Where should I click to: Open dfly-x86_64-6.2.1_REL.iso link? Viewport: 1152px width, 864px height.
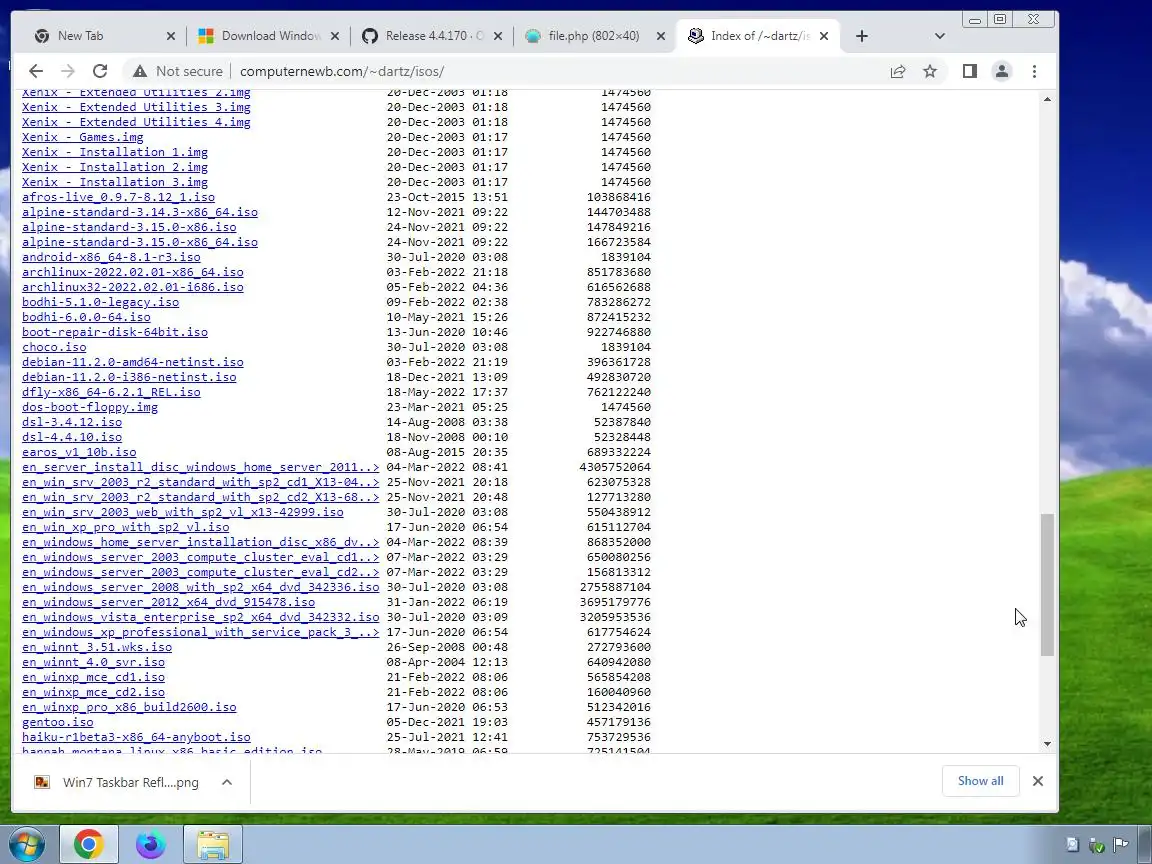pos(111,392)
